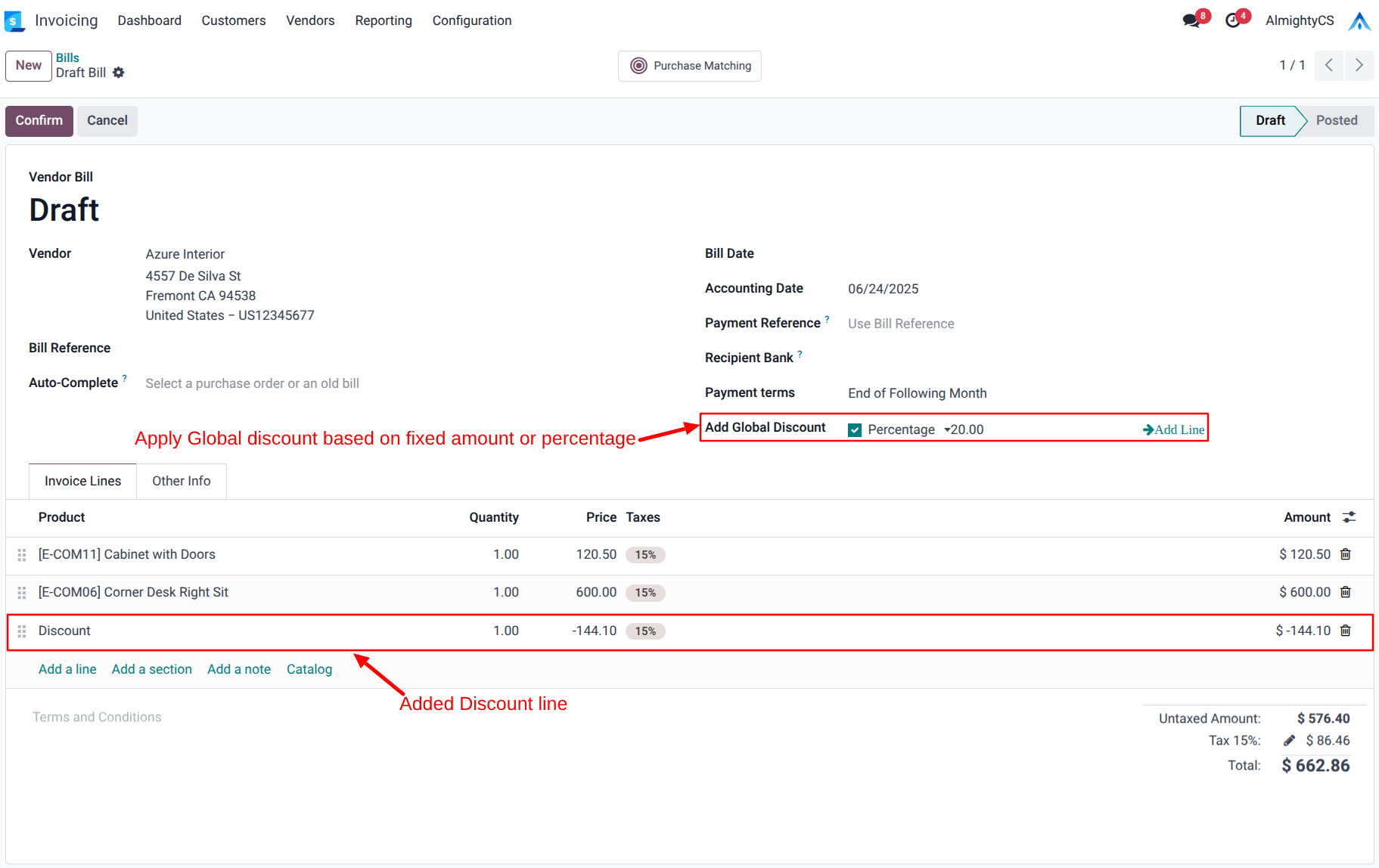Edit Tax 15% with pencil icon
Image resolution: width=1379 pixels, height=868 pixels.
pyautogui.click(x=1289, y=741)
